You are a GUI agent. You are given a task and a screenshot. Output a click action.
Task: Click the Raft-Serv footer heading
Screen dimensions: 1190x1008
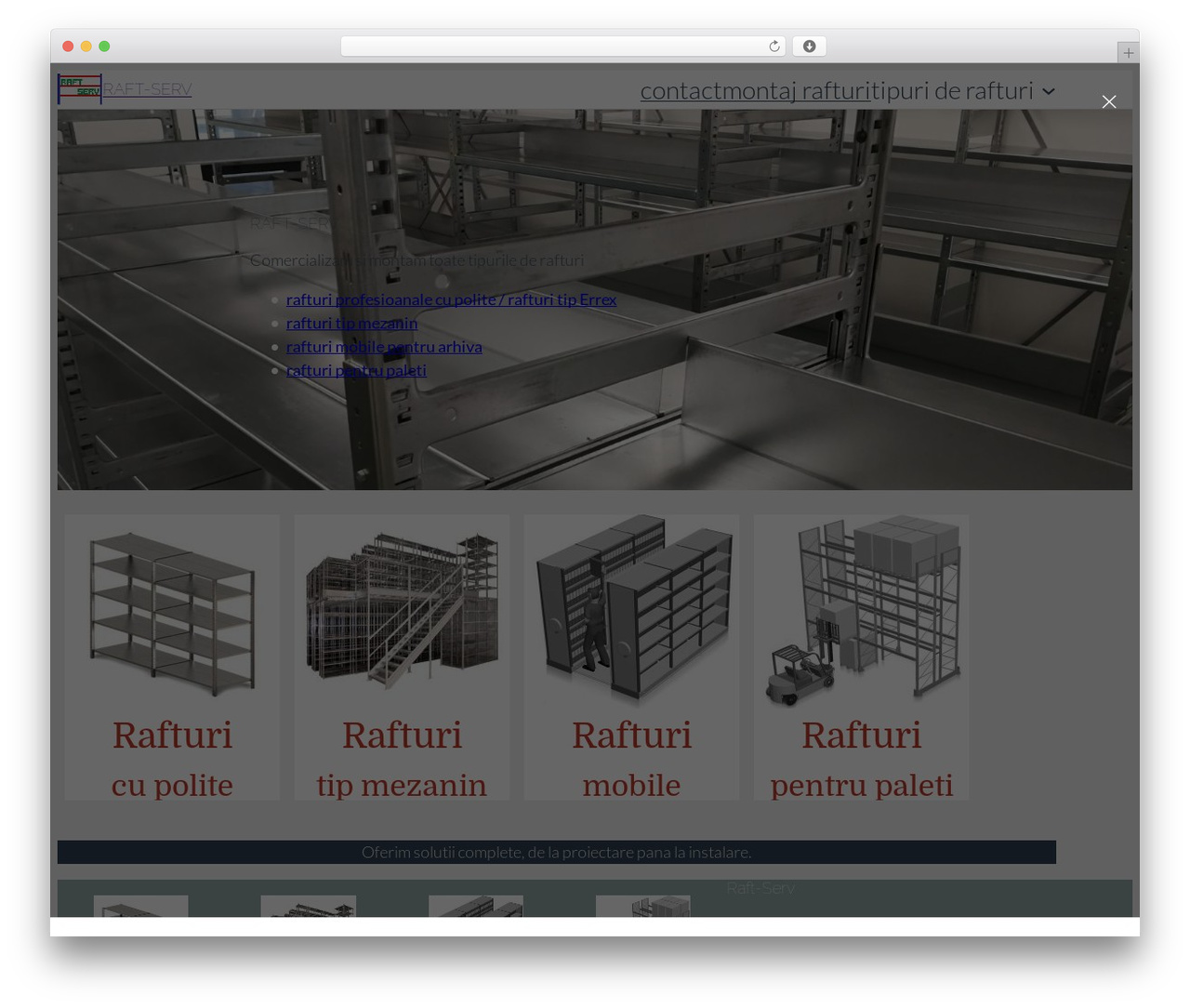[x=760, y=888]
